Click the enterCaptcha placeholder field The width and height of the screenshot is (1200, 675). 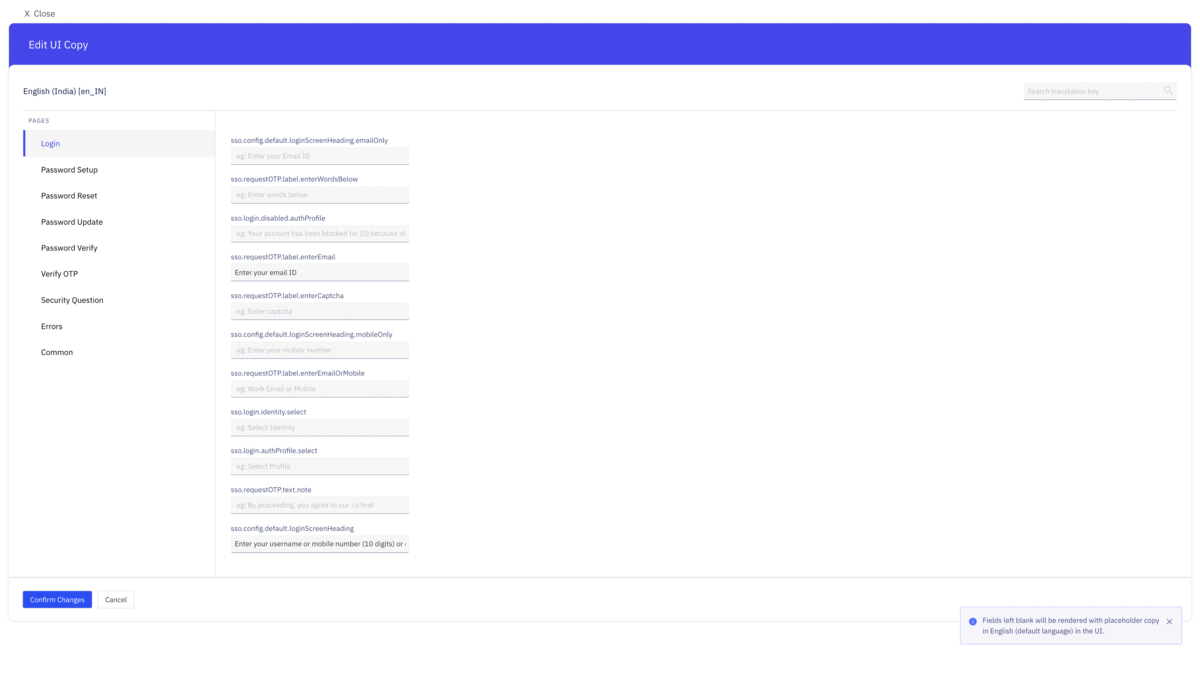[x=319, y=311]
